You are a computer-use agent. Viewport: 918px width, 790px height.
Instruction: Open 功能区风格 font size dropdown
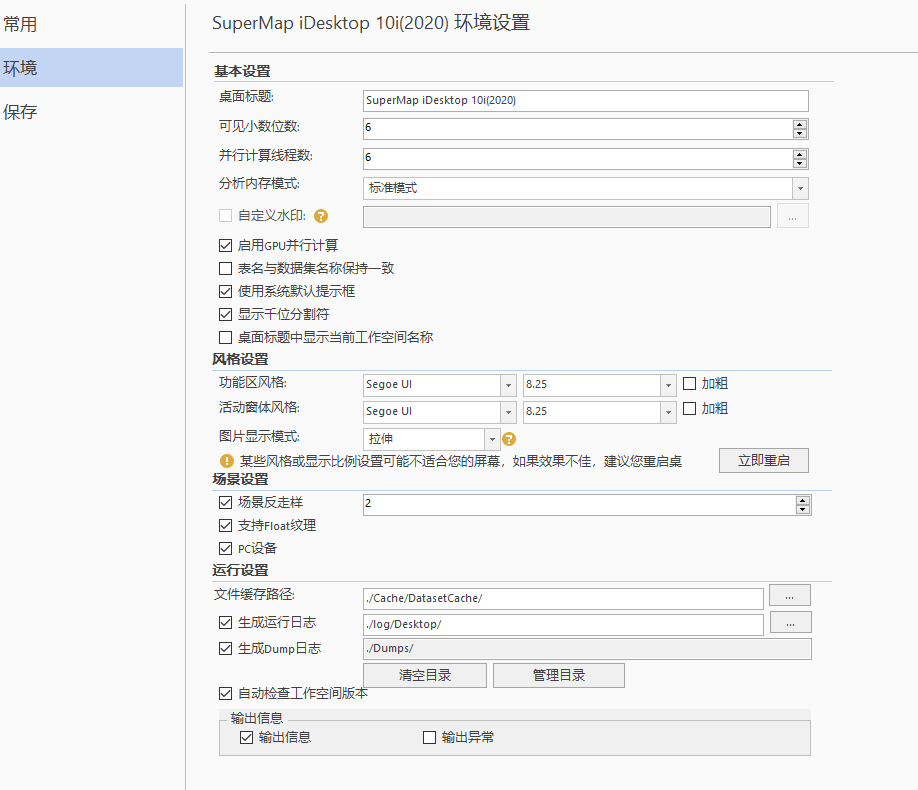click(668, 385)
